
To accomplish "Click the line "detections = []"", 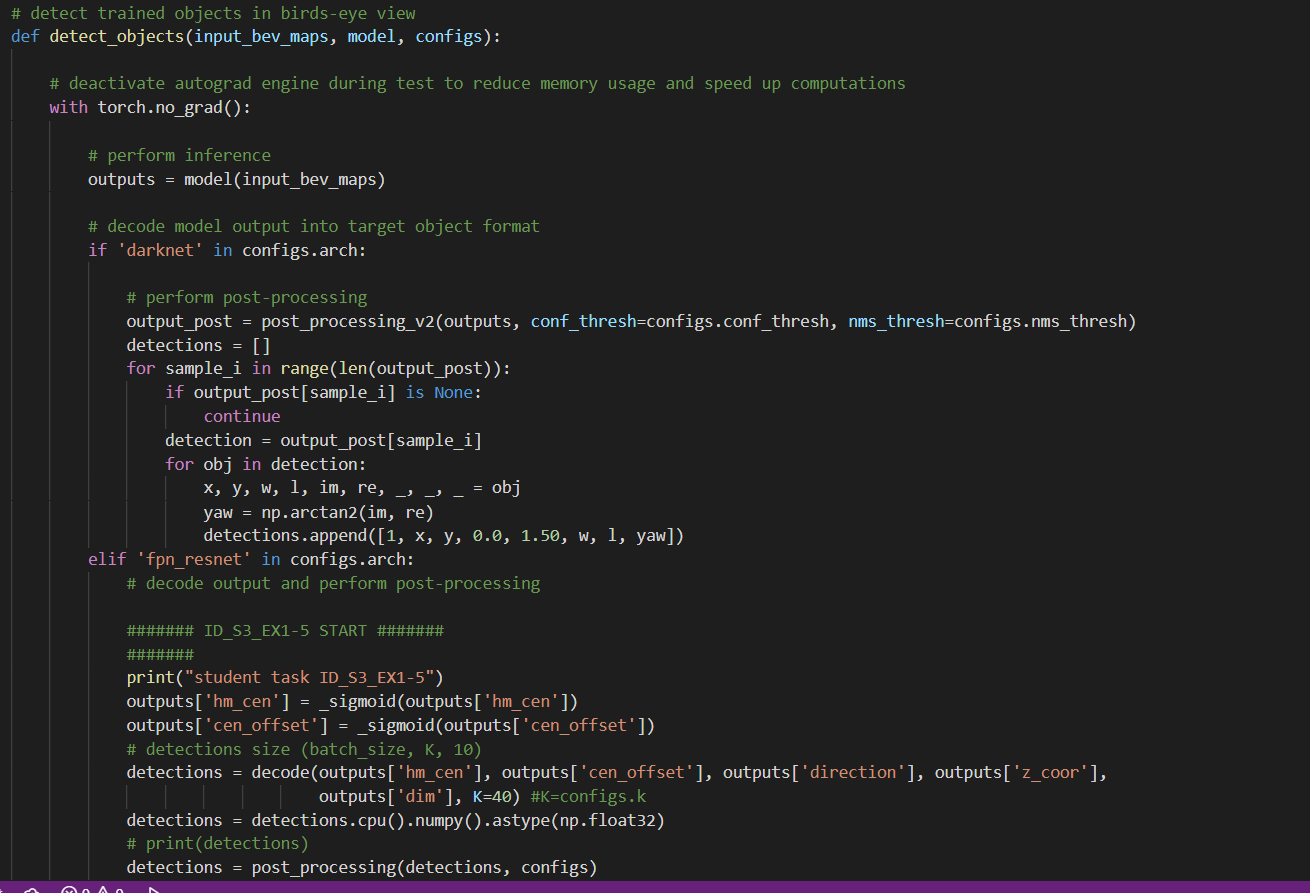I will click(x=198, y=345).
